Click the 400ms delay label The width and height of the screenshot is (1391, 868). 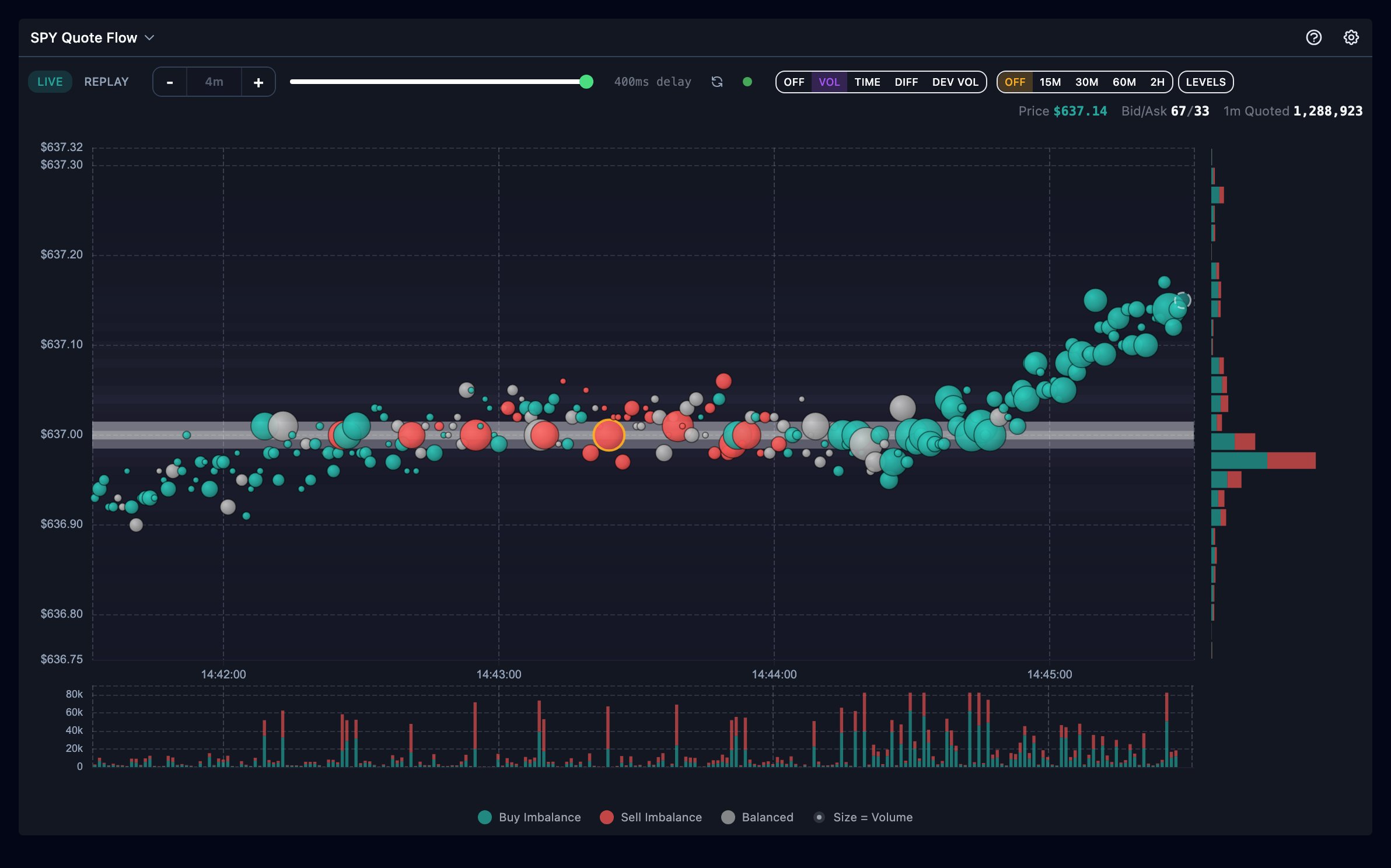[652, 82]
